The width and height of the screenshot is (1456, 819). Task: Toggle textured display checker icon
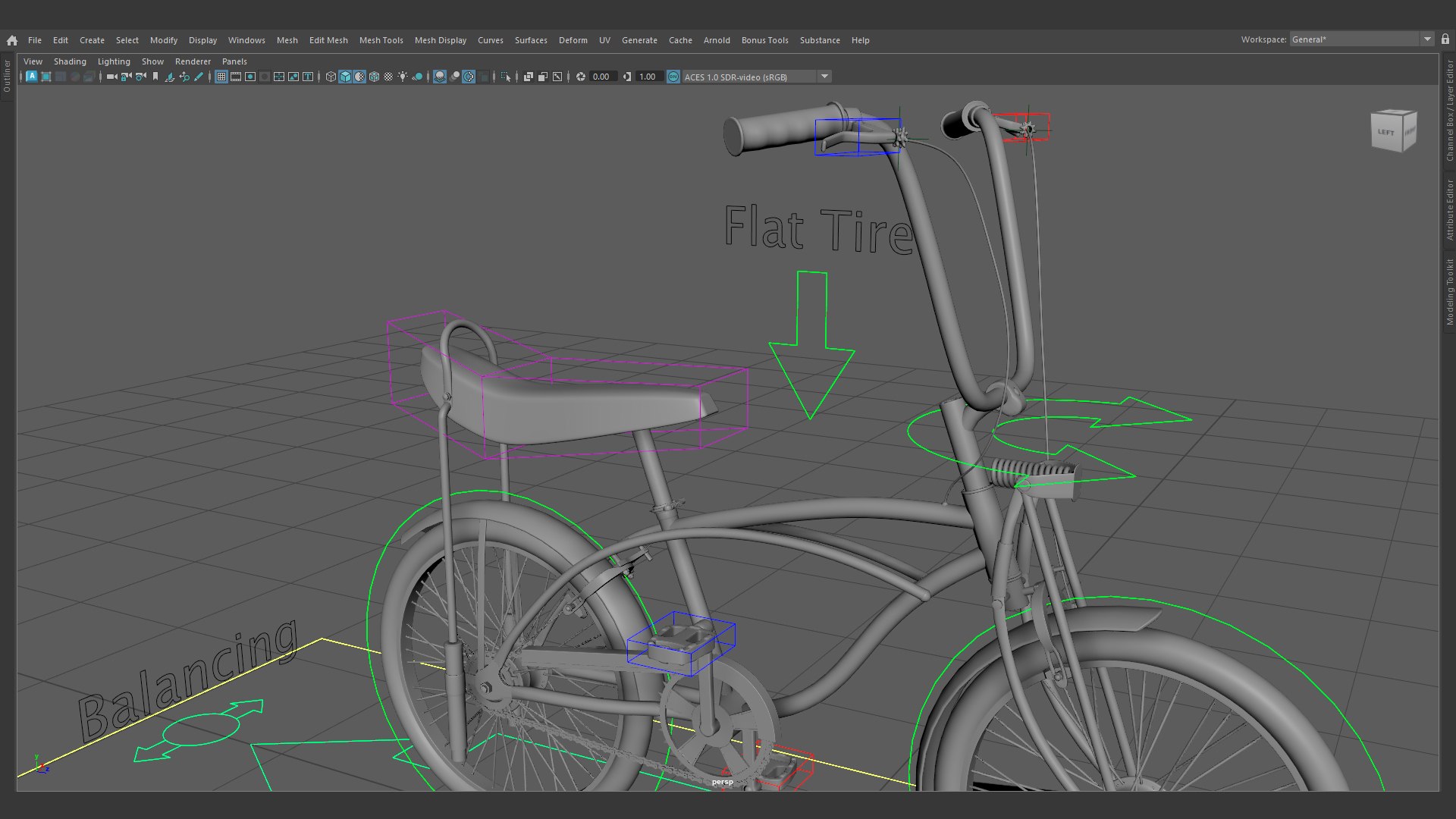[x=388, y=77]
